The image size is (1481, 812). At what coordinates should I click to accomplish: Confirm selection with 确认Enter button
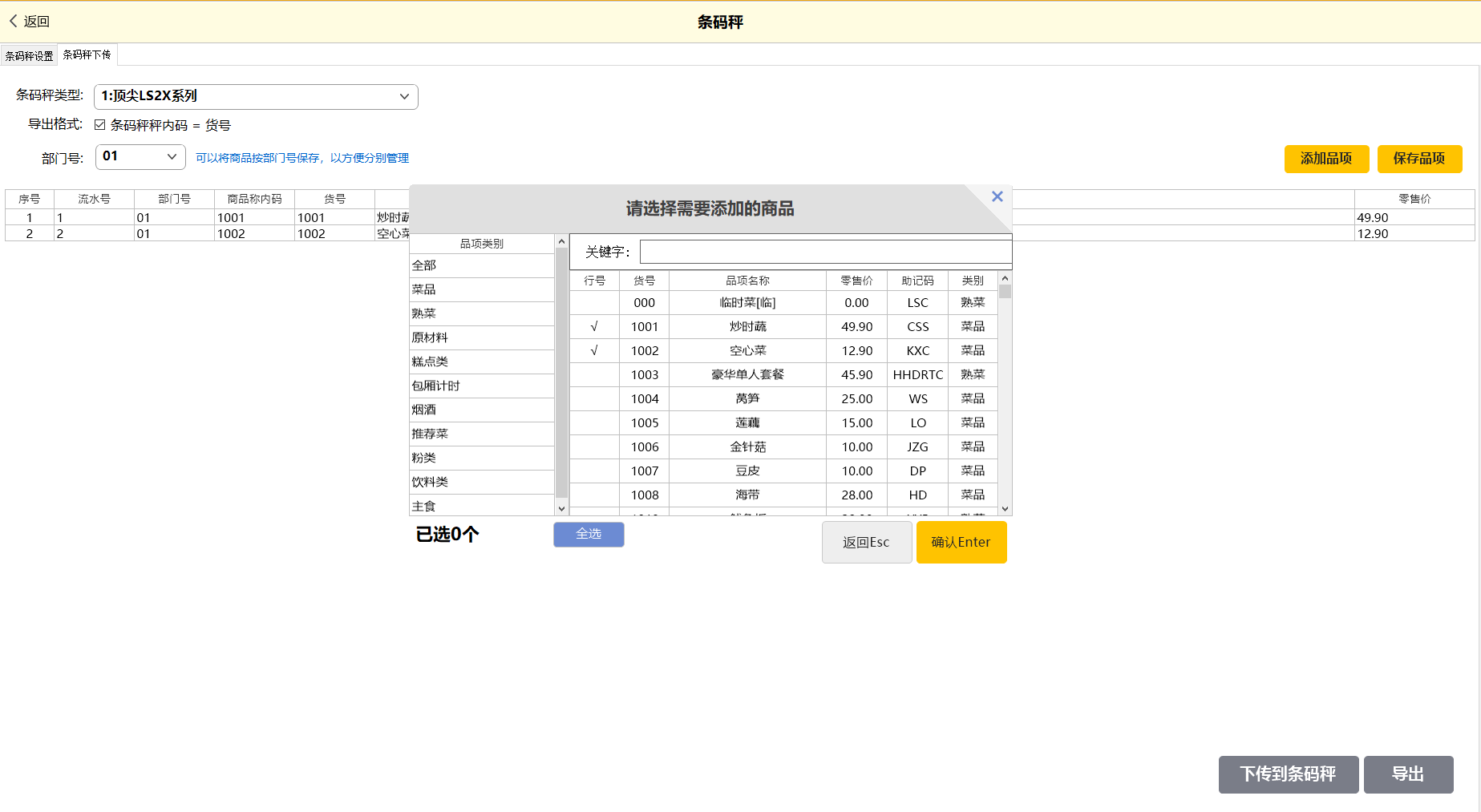(961, 543)
